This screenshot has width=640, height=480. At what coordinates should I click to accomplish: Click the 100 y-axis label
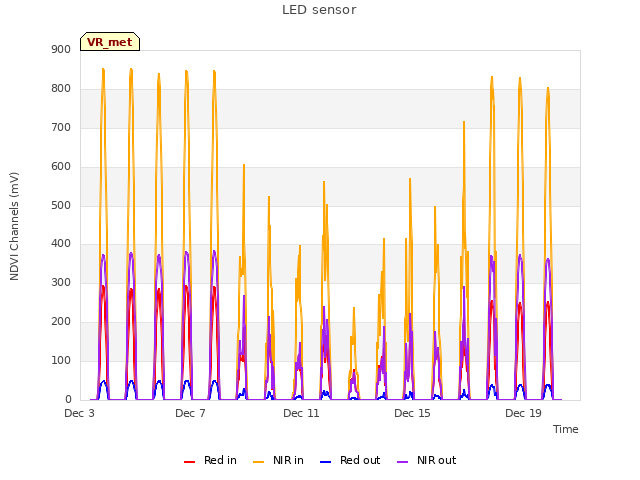click(61, 360)
